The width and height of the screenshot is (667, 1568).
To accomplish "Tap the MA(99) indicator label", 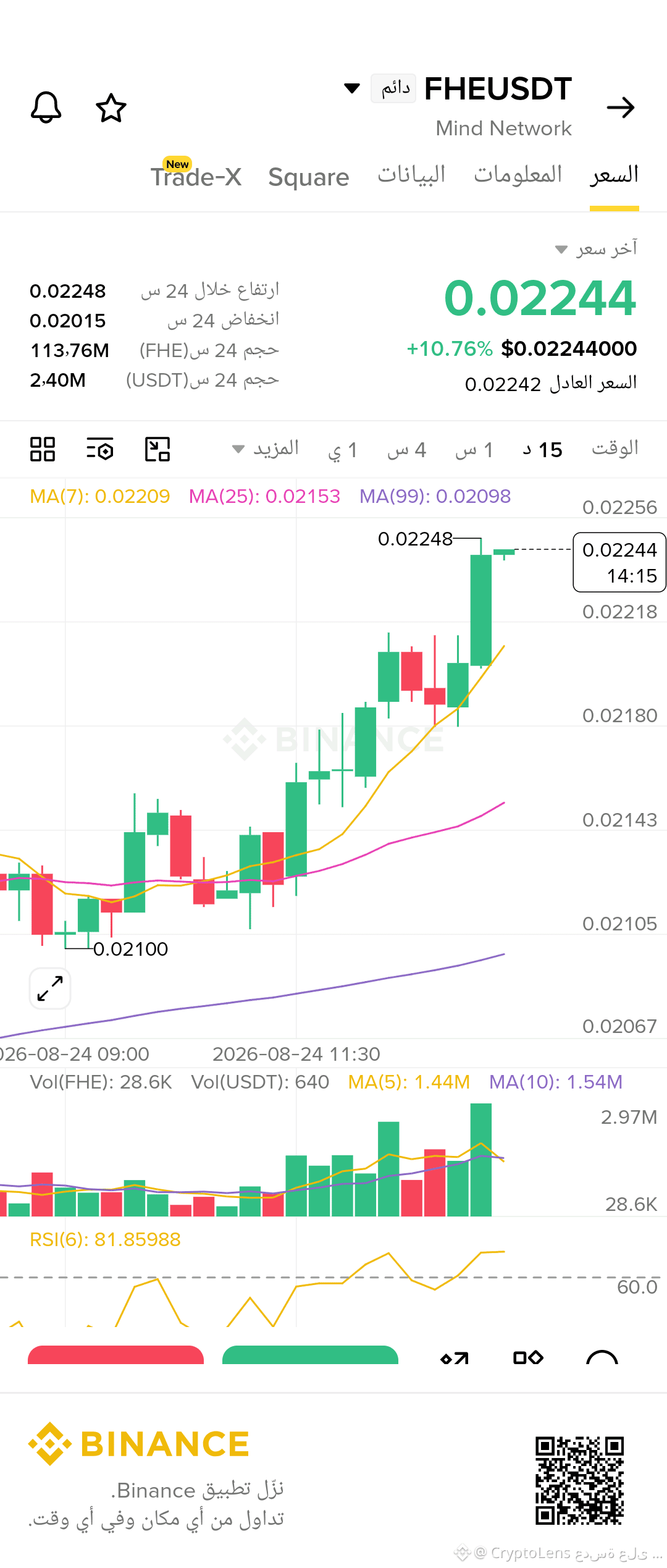I will tap(435, 496).
